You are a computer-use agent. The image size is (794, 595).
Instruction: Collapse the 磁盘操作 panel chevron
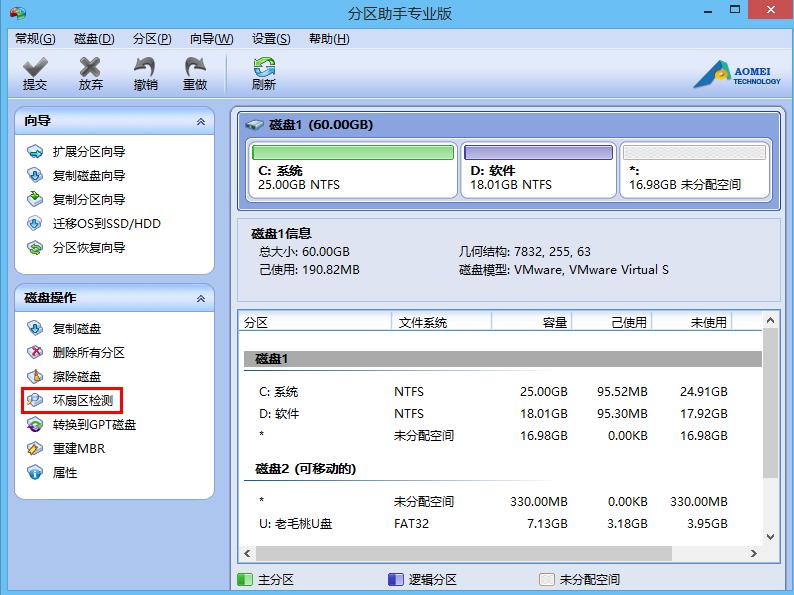(x=201, y=298)
